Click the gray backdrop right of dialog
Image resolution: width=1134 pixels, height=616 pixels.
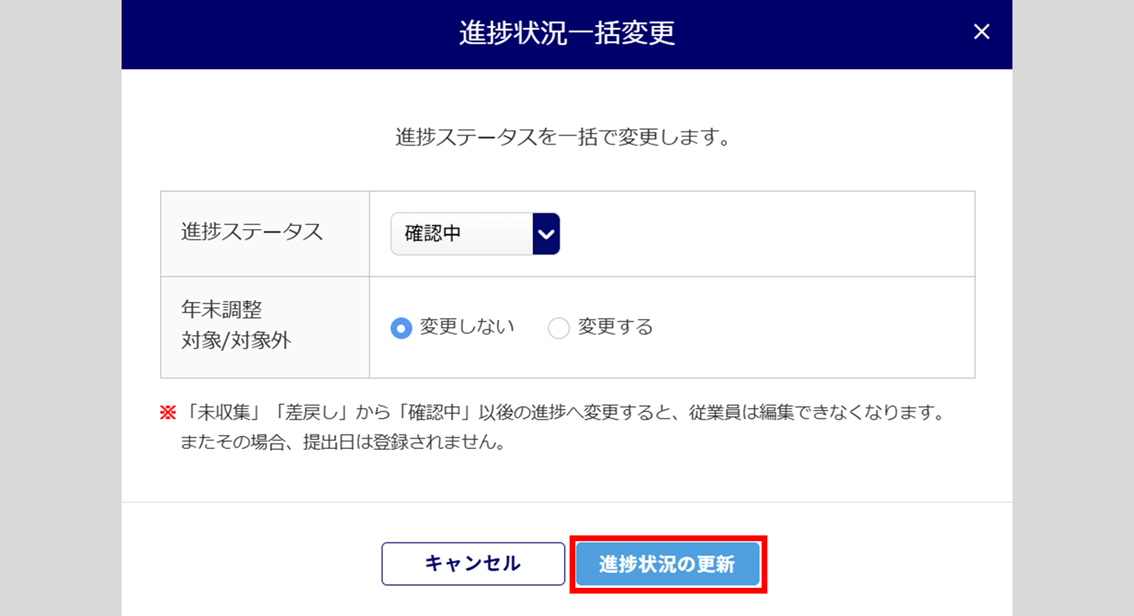tap(1073, 300)
